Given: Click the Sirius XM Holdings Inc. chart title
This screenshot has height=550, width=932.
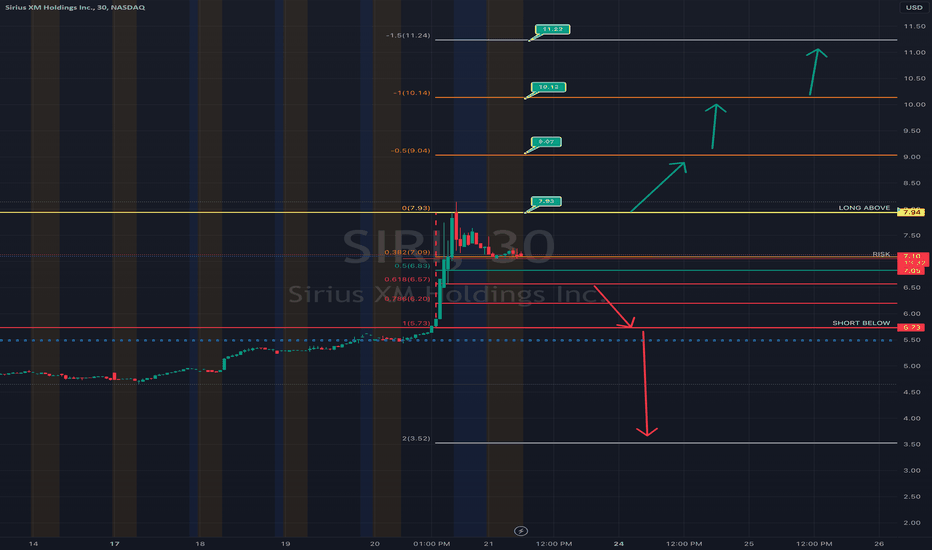Looking at the screenshot, I should click(75, 7).
